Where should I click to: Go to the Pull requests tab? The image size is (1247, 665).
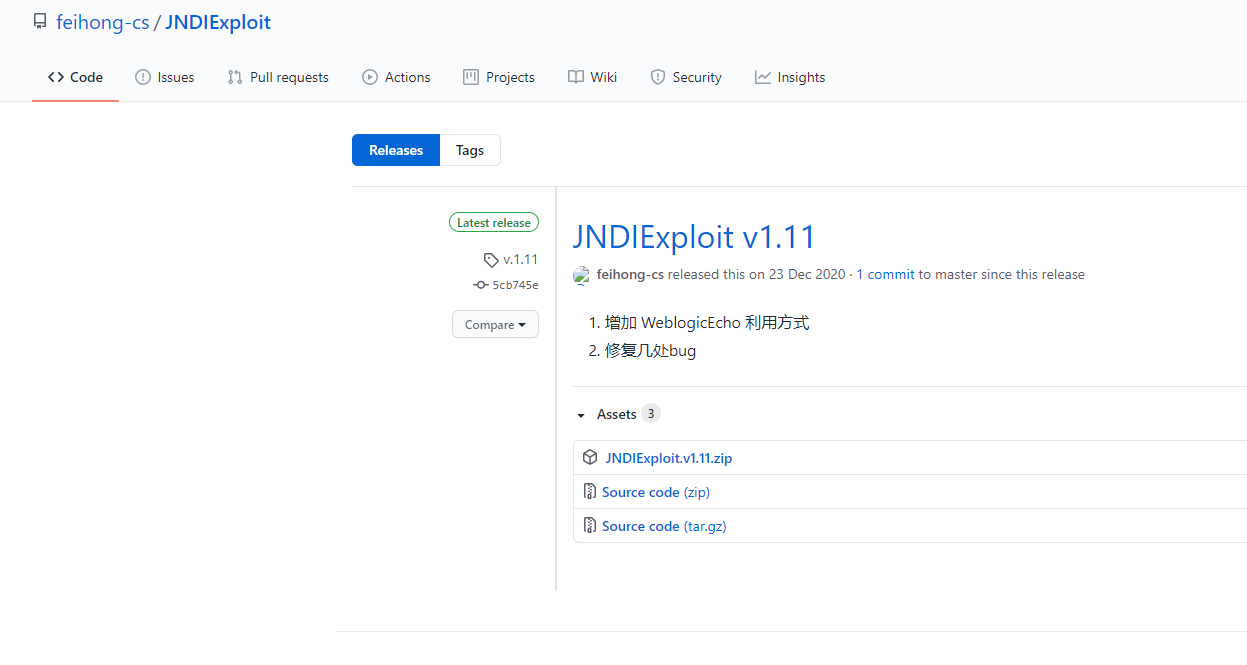point(278,77)
